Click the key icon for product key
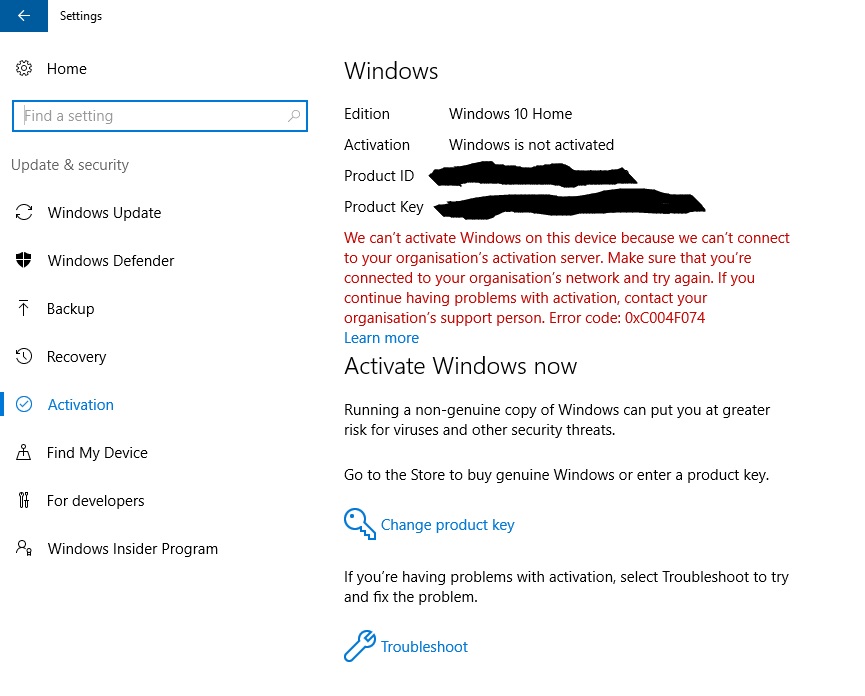The height and width of the screenshot is (696, 865). pyautogui.click(x=360, y=524)
